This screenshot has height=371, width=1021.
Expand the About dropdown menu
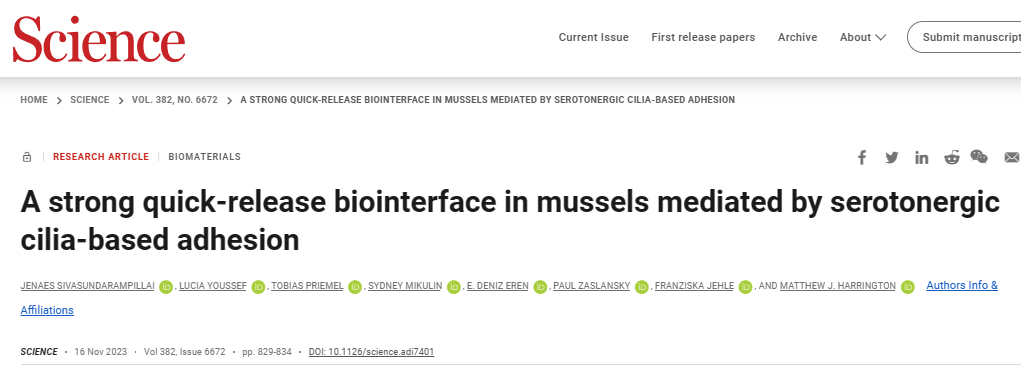(862, 37)
